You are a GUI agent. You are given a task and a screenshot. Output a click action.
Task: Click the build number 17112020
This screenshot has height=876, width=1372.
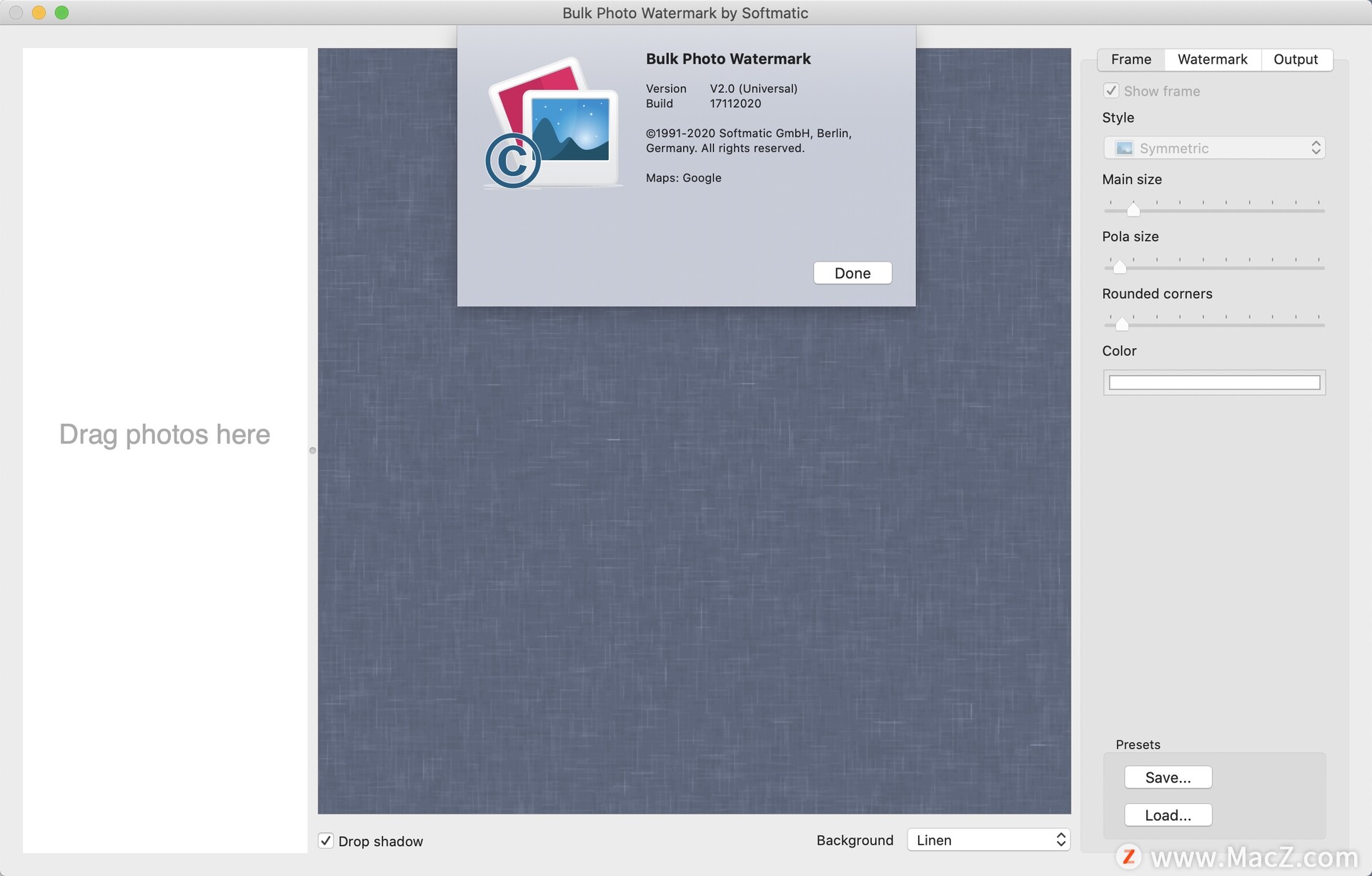735,104
